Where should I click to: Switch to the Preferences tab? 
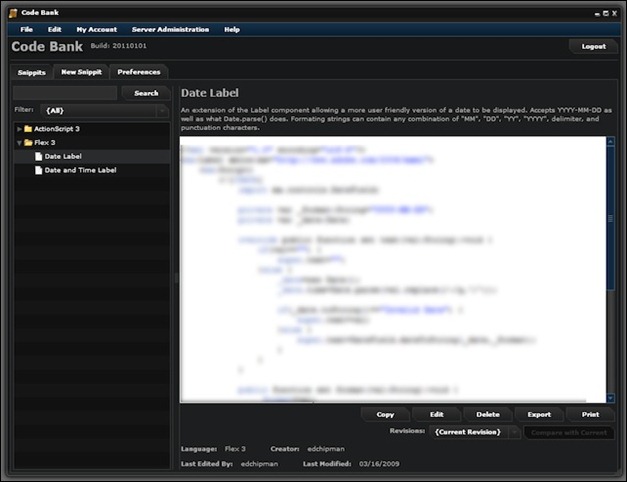coord(138,72)
